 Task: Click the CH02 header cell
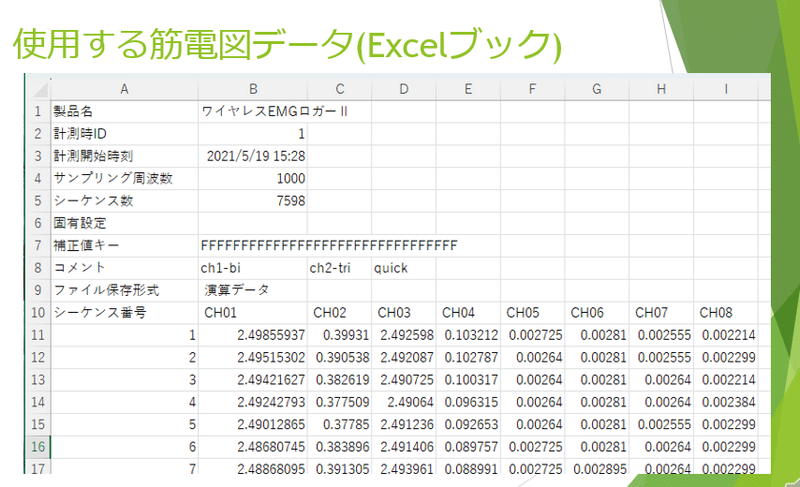click(340, 313)
